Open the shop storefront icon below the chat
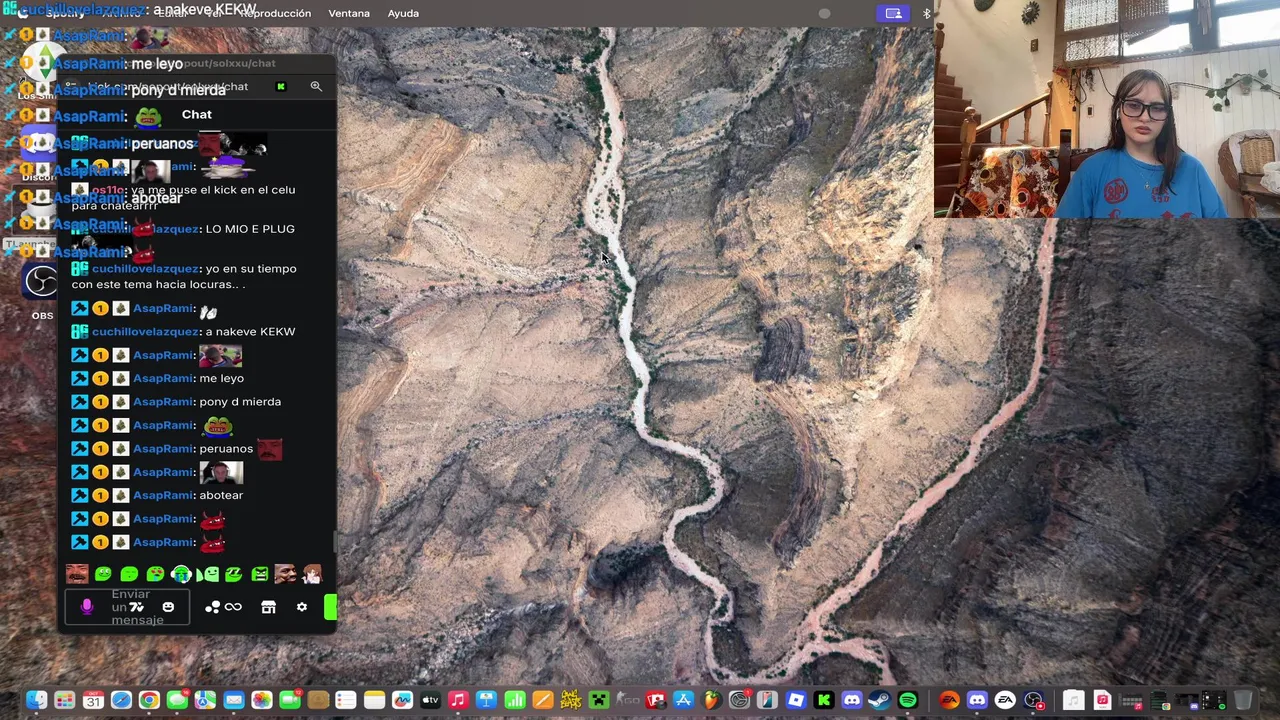 click(268, 607)
